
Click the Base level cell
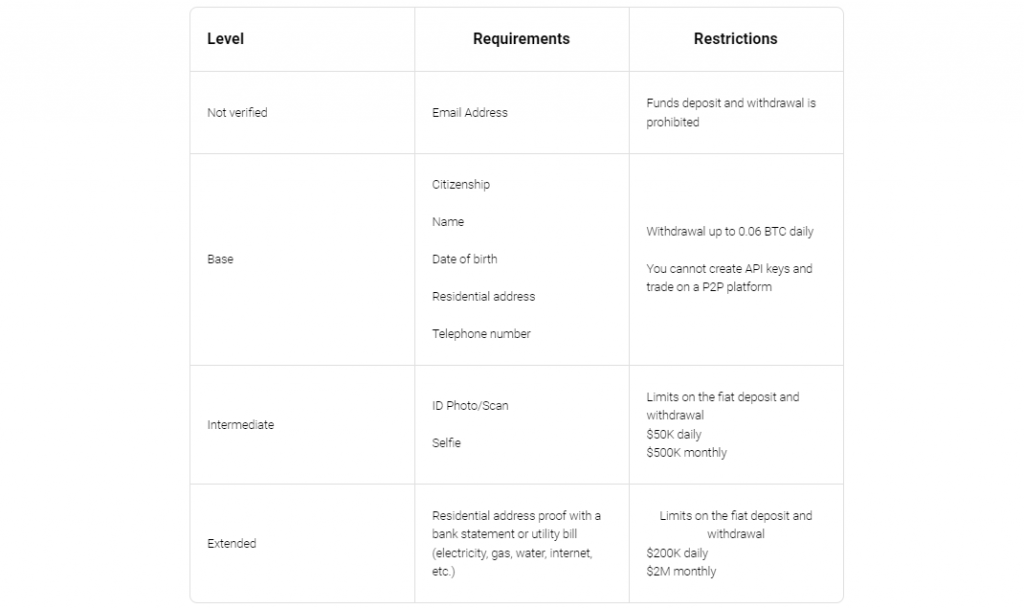[220, 259]
